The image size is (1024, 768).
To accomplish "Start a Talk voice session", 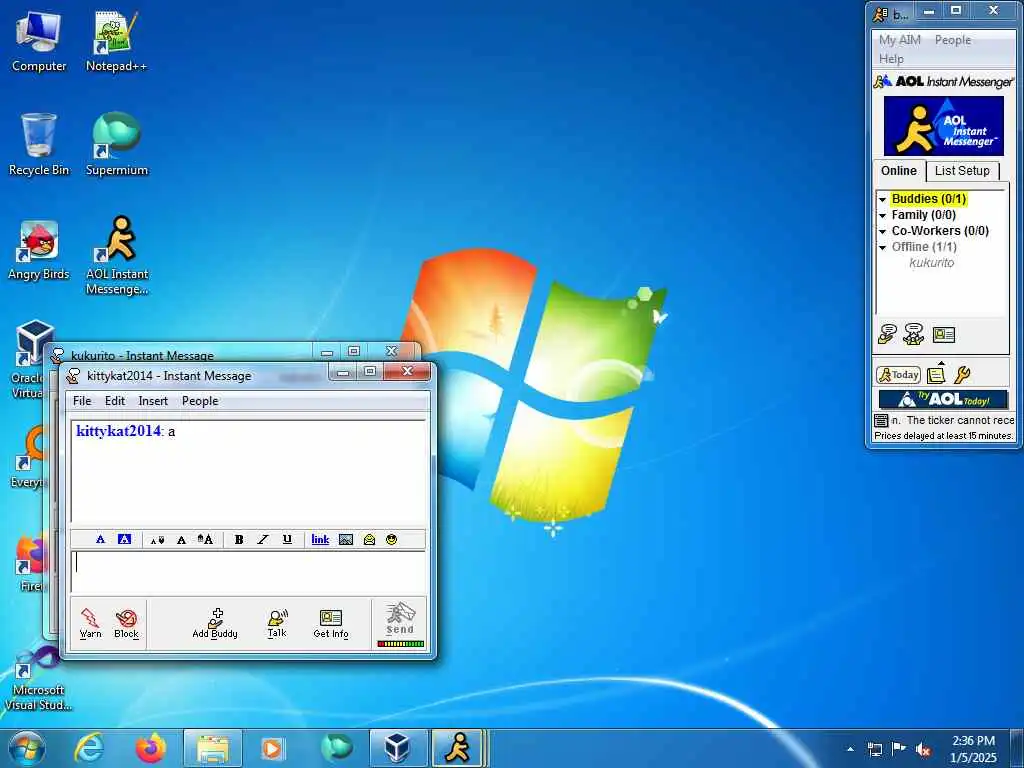I will [277, 623].
